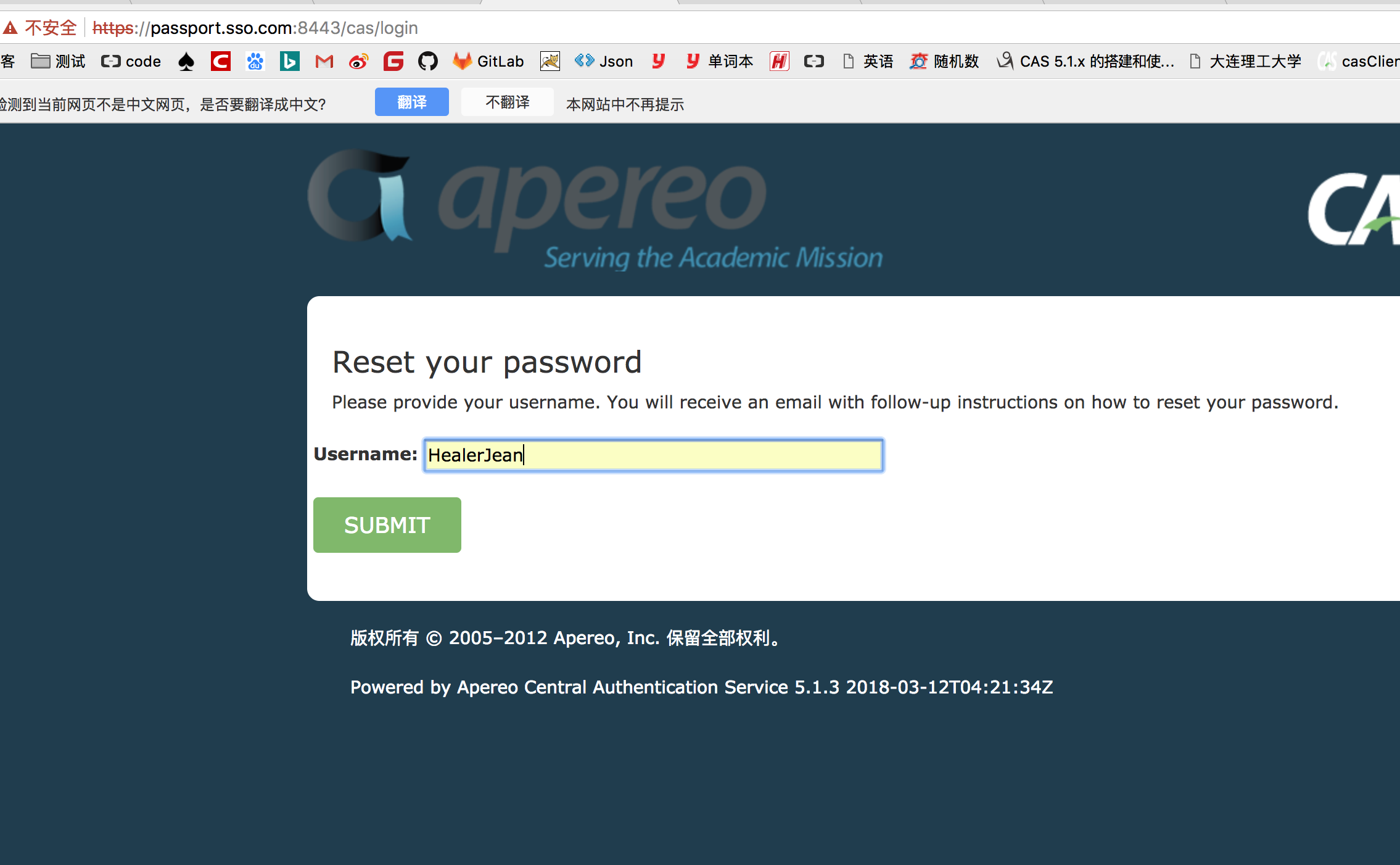Open the Json bookmark
Viewport: 1400px width, 865px height.
click(604, 61)
